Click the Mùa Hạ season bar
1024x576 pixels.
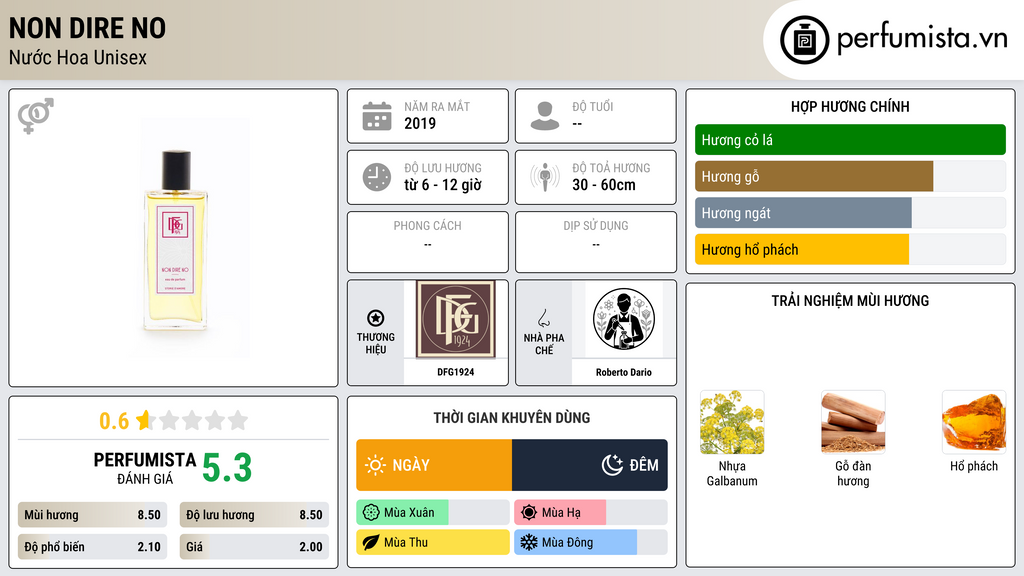(591, 513)
